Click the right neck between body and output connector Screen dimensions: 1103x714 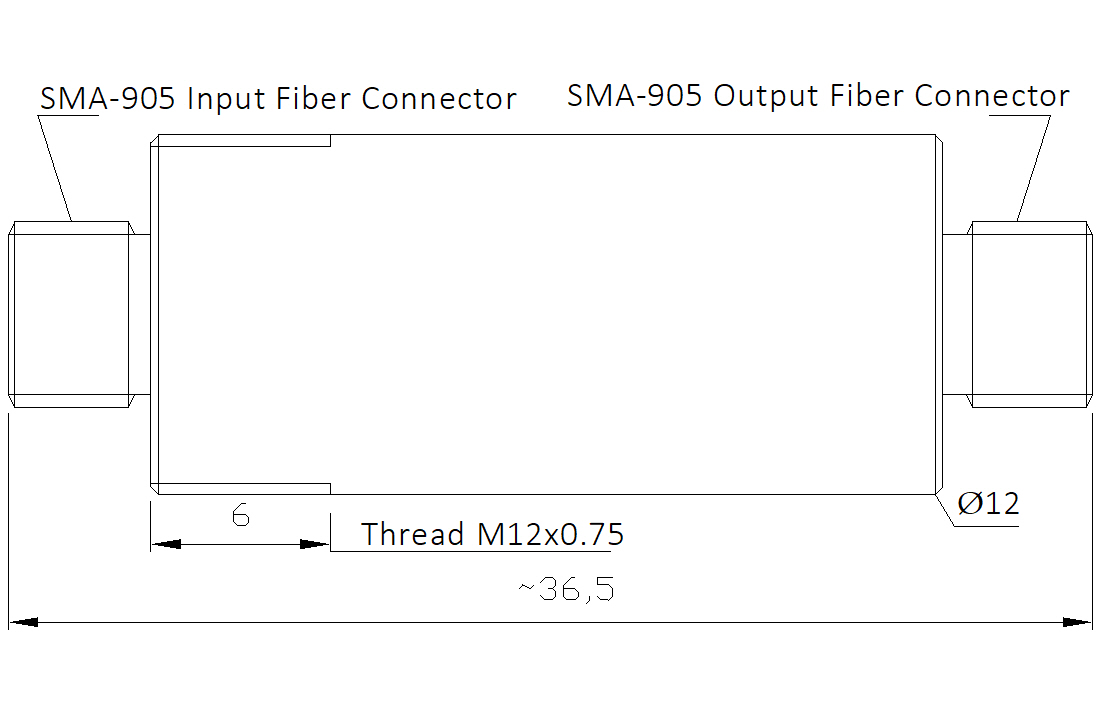957,314
